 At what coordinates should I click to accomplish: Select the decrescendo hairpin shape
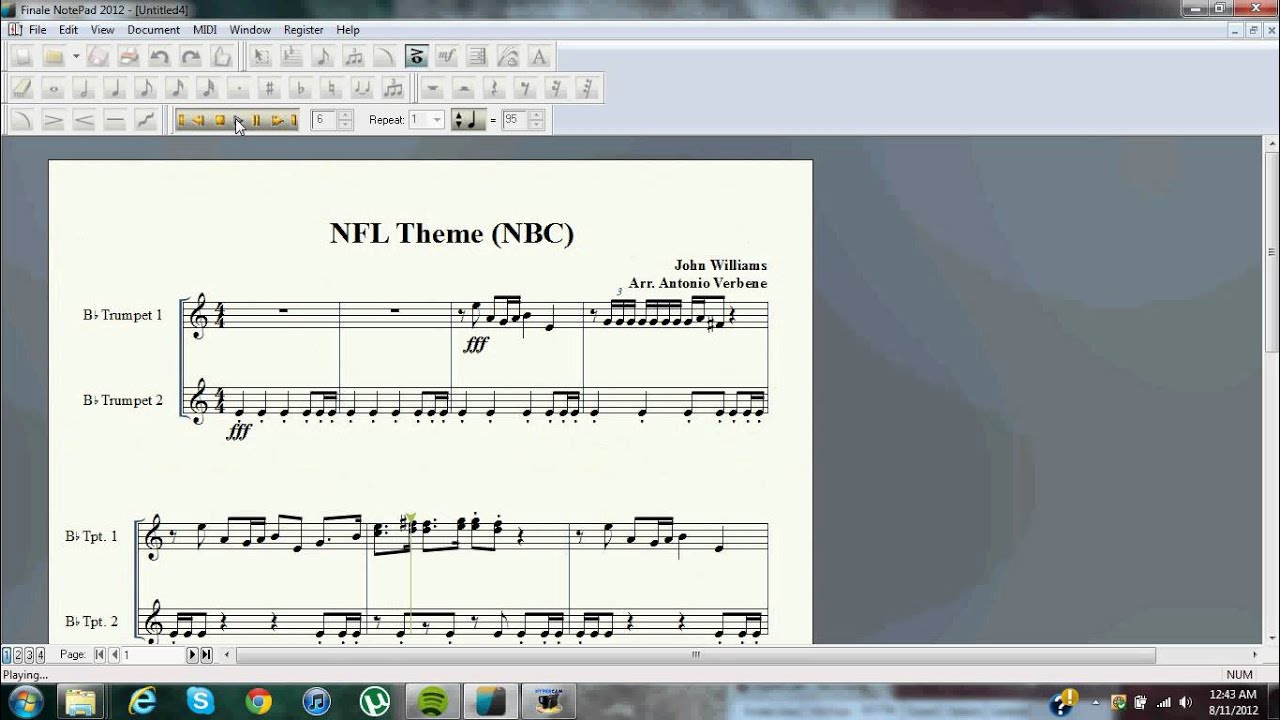click(x=53, y=120)
